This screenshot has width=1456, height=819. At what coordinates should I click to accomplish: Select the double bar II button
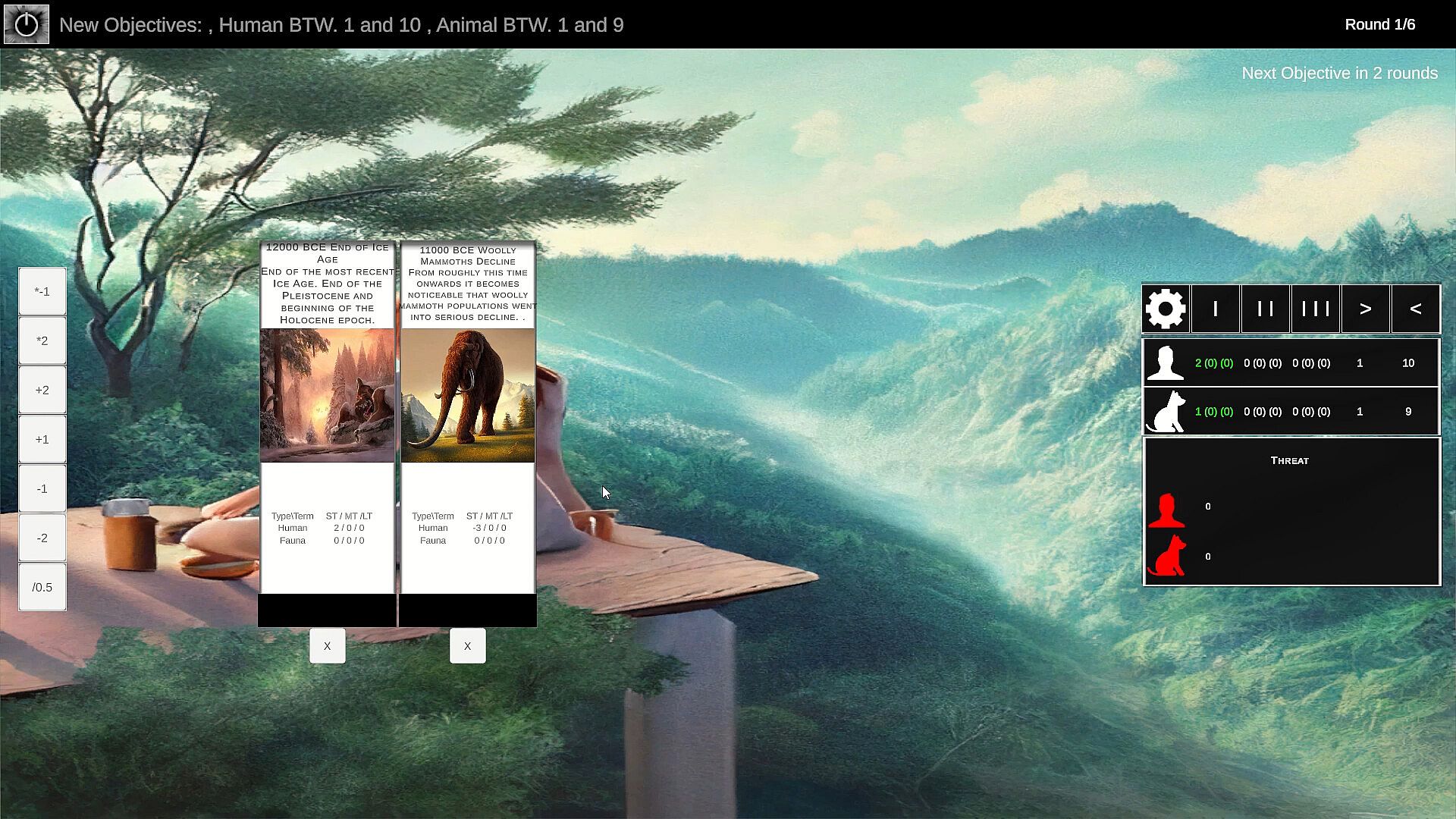click(1266, 309)
